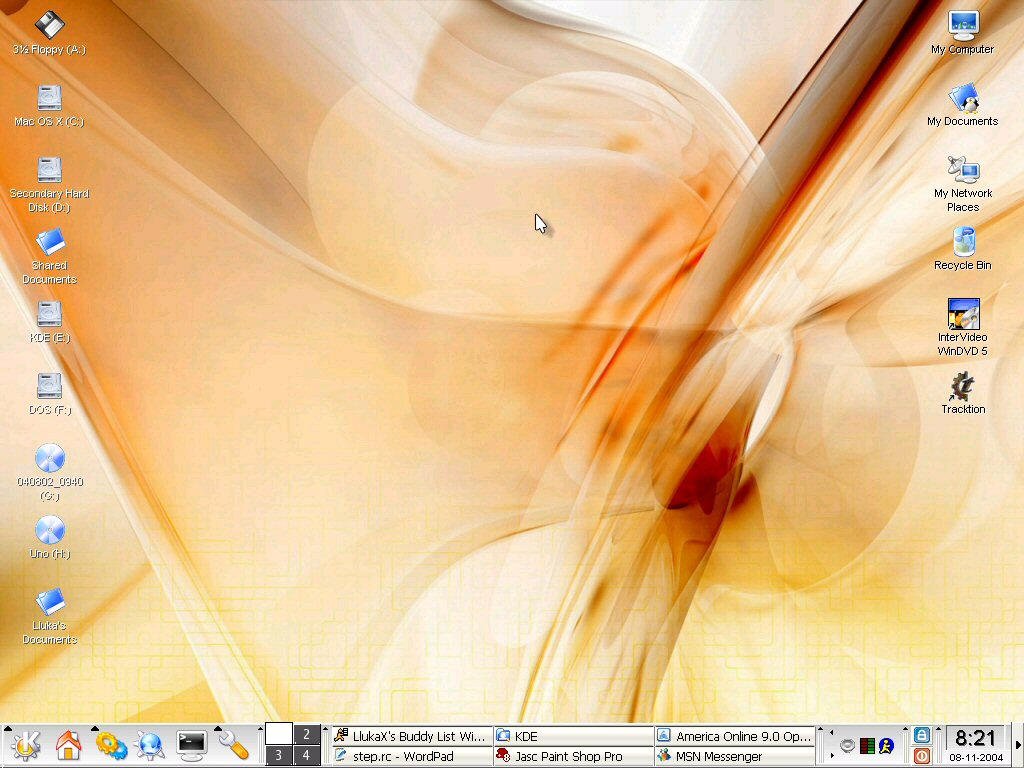Switch to virtual desktop 2 in pager
The height and width of the screenshot is (768, 1024).
point(306,734)
